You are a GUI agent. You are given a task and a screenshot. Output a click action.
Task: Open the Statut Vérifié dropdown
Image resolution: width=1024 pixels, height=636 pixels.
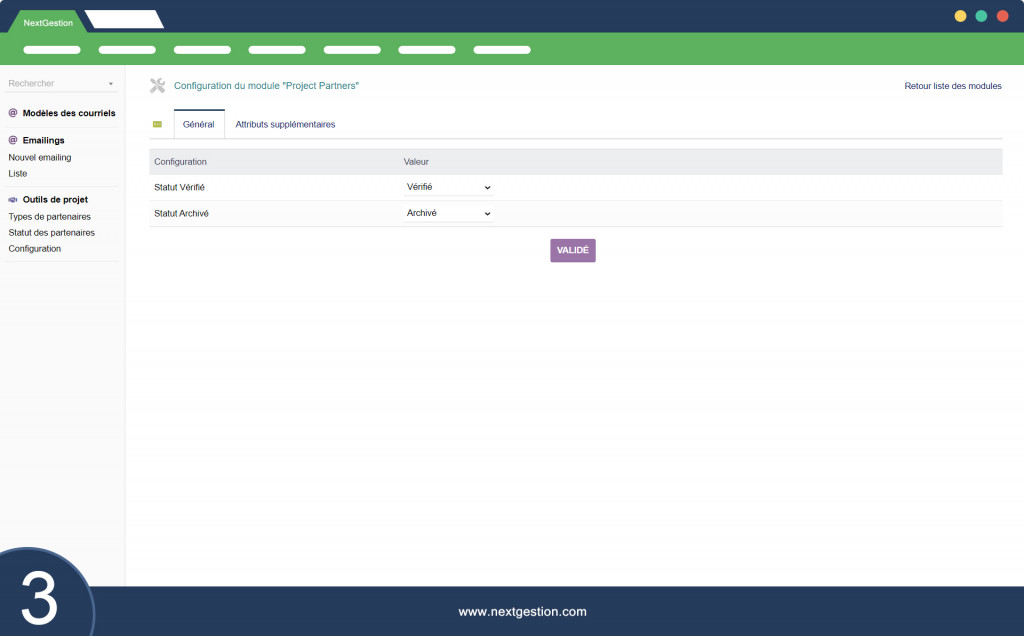[448, 187]
